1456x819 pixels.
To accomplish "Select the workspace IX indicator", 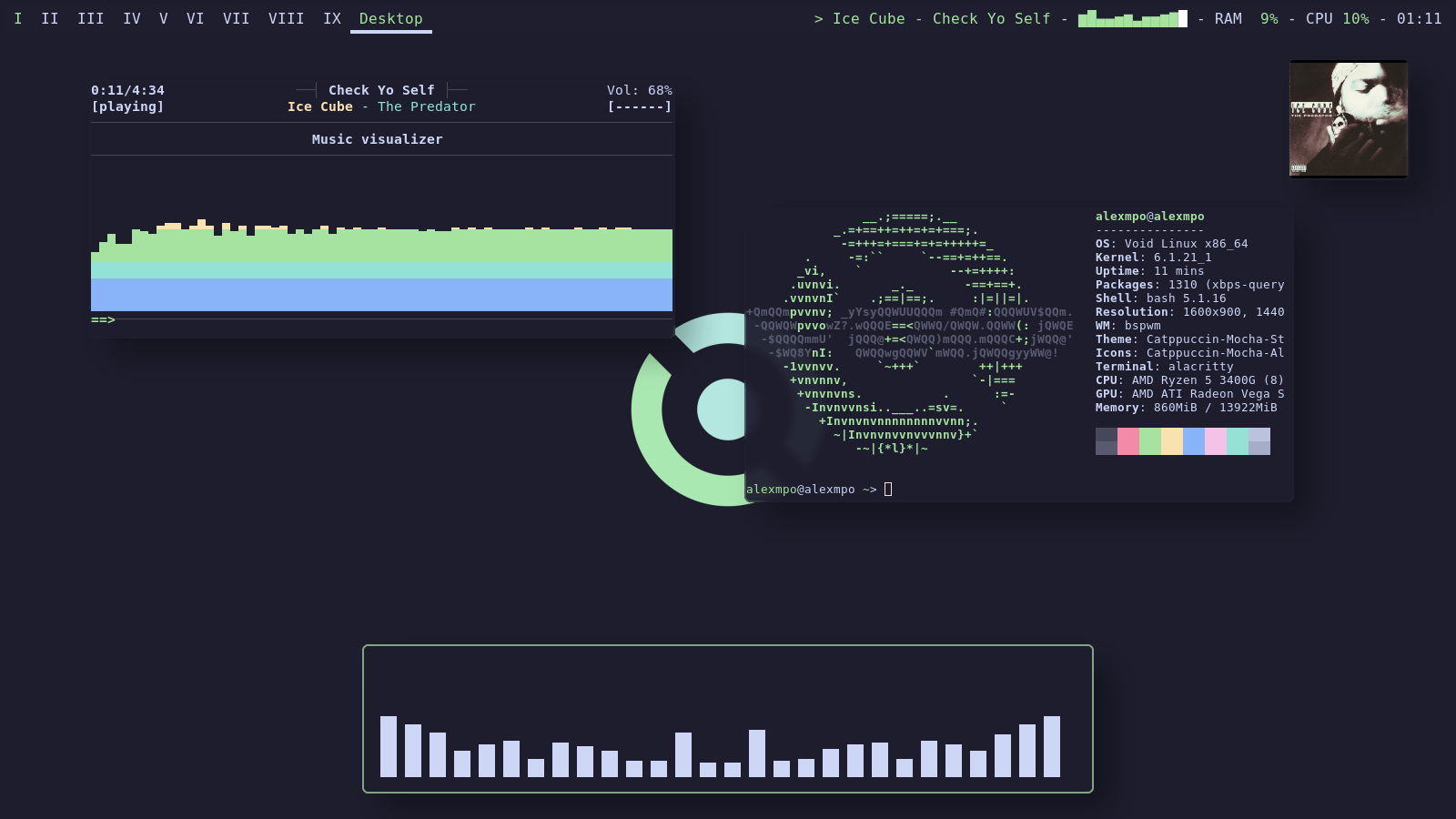I will click(x=332, y=17).
